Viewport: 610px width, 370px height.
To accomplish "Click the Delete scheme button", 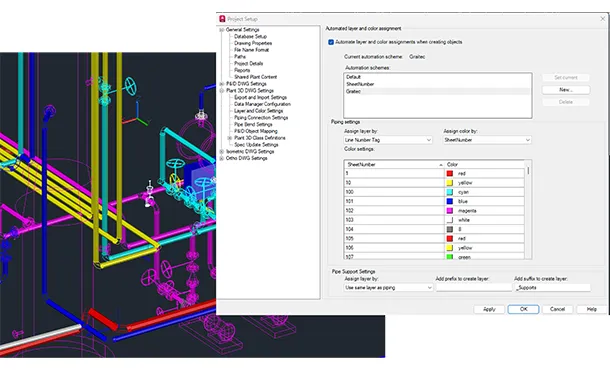I will point(566,102).
